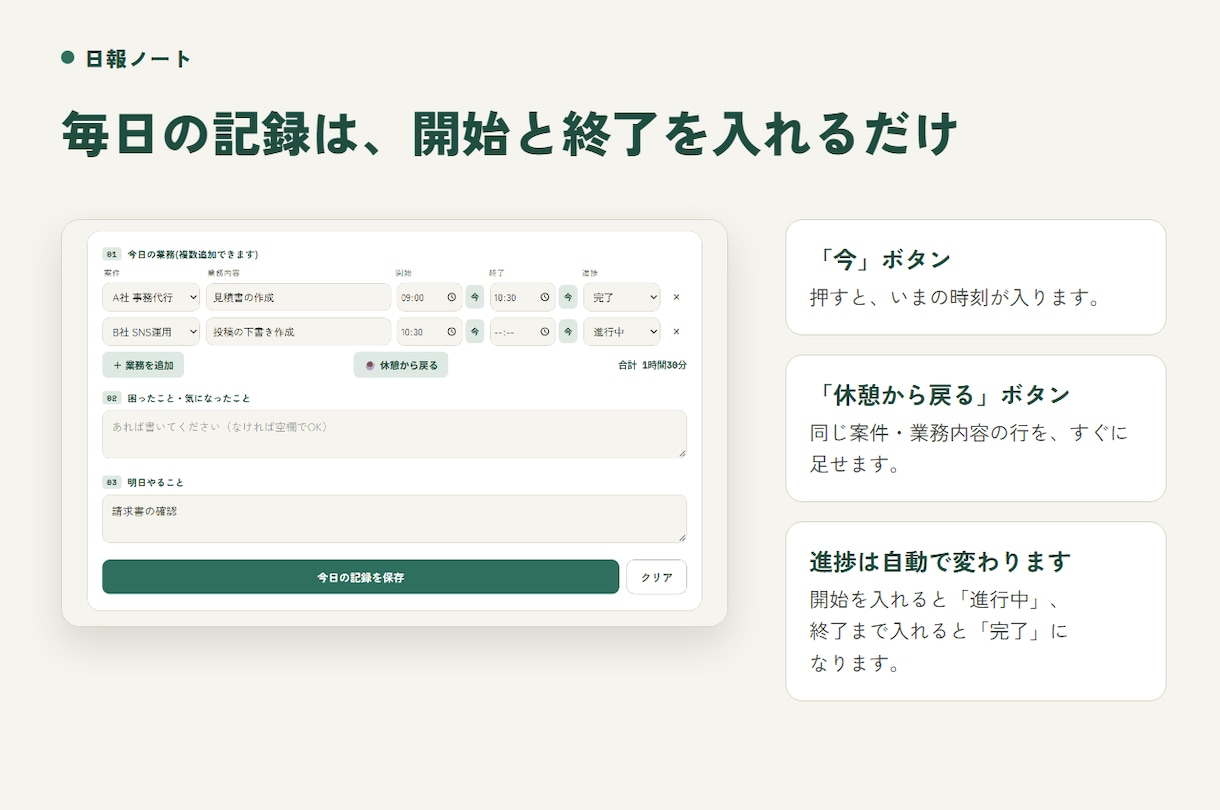Click the 投稿の下書き作成 task content field
The height and width of the screenshot is (810, 1220).
point(298,332)
